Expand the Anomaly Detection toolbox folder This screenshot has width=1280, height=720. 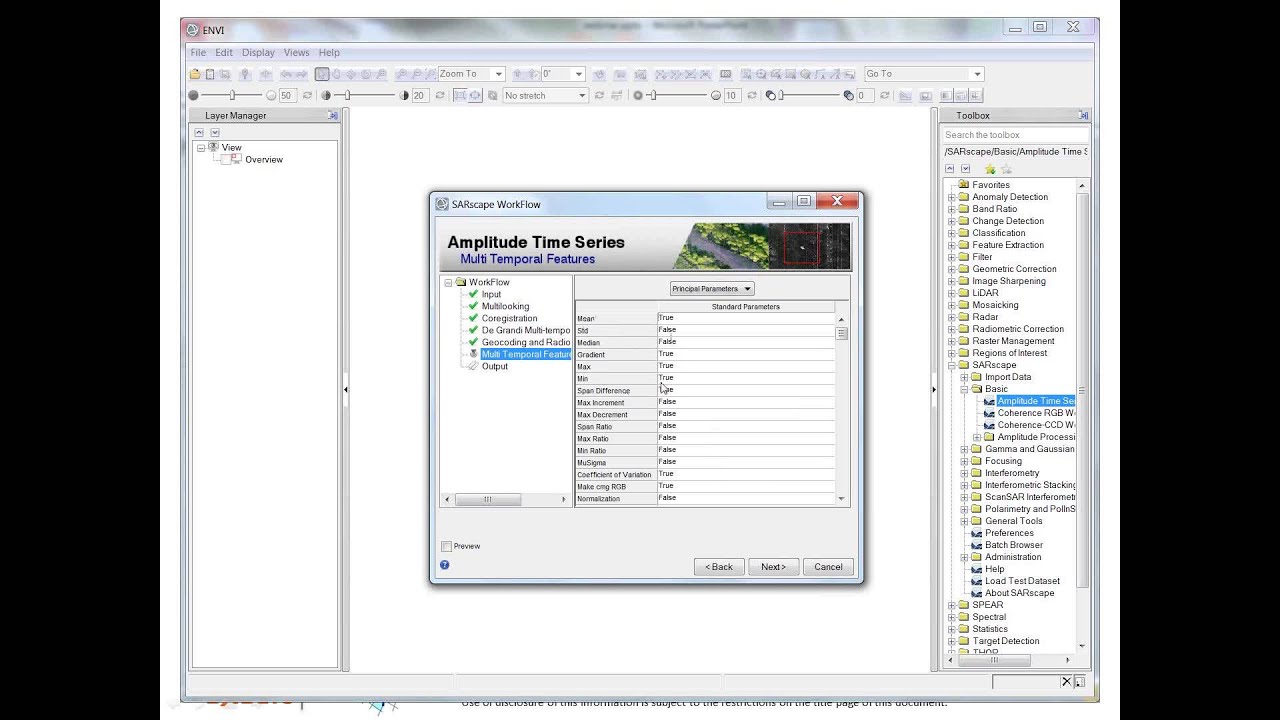click(952, 197)
